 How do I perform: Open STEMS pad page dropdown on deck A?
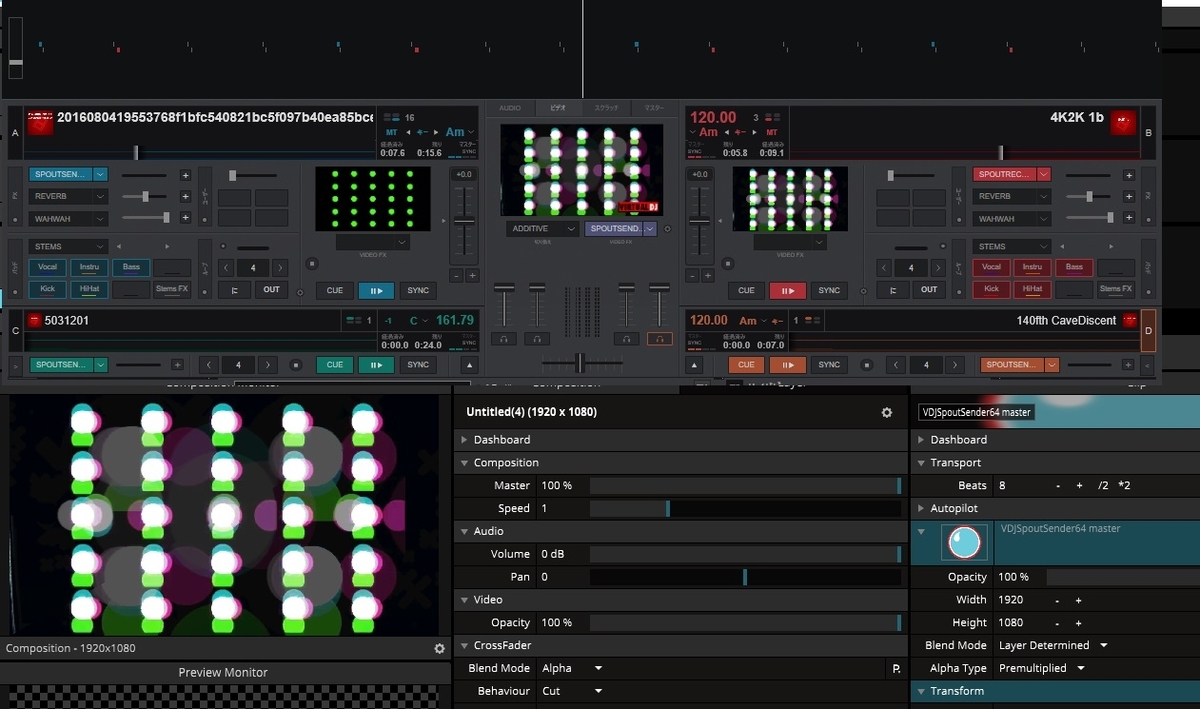pos(68,246)
